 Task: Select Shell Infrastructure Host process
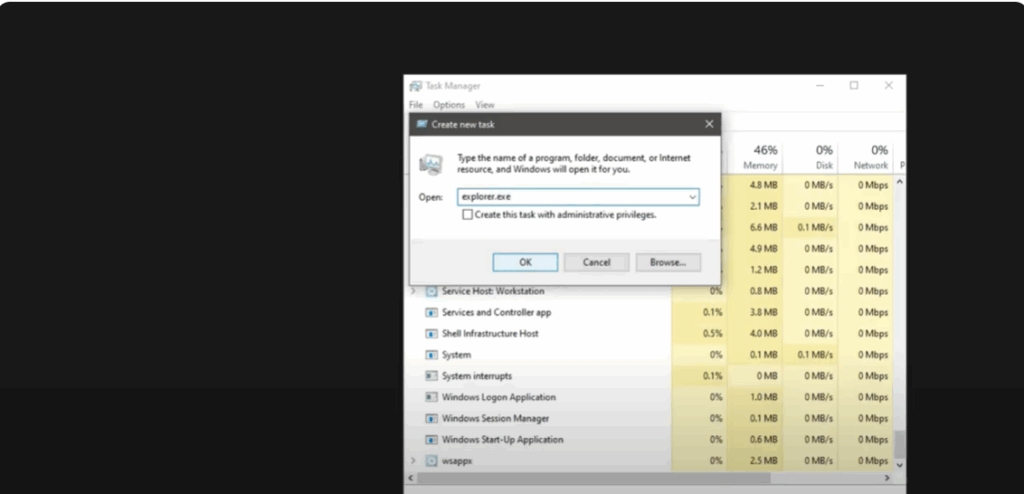490,333
